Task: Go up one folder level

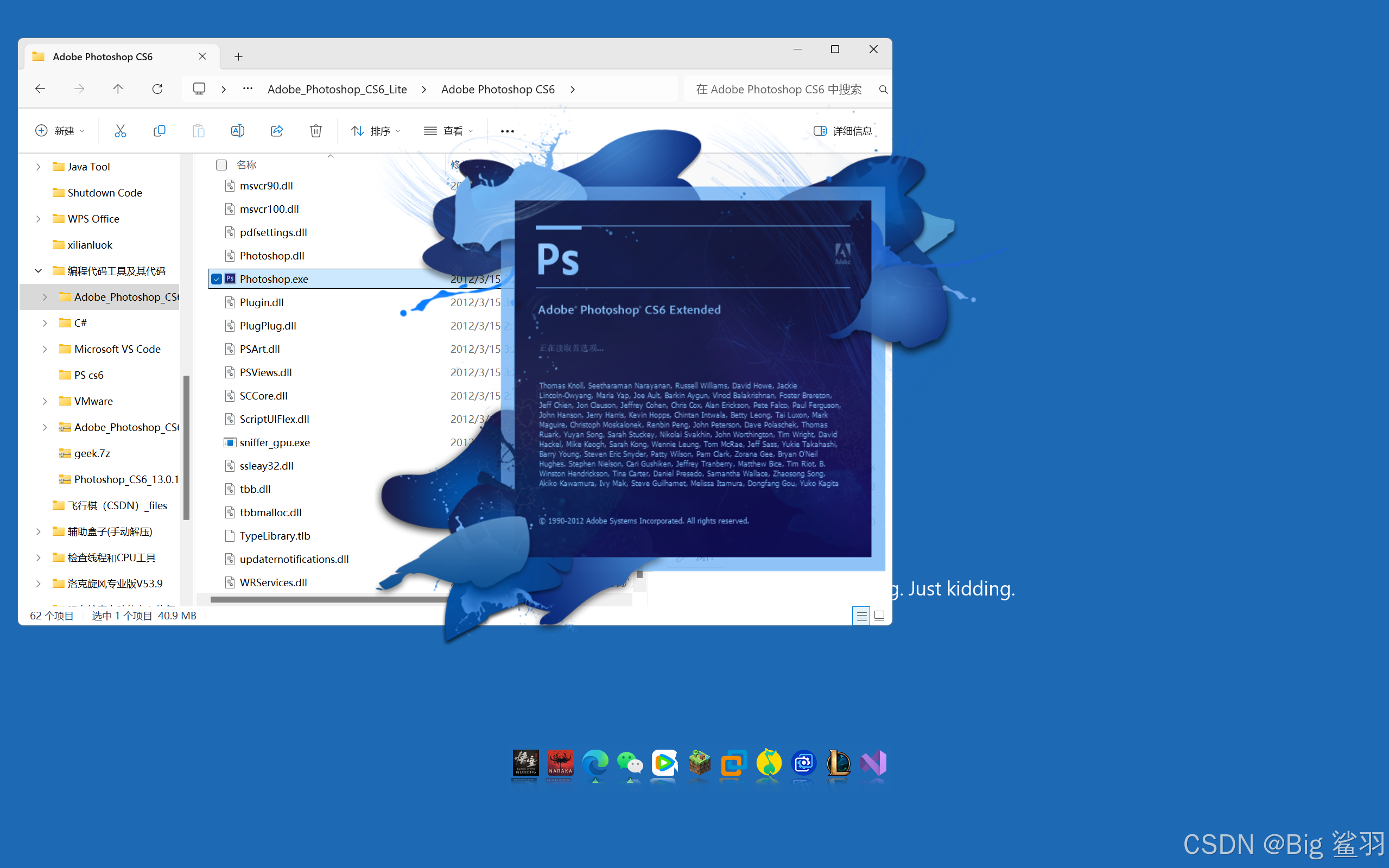Action: 118,89
